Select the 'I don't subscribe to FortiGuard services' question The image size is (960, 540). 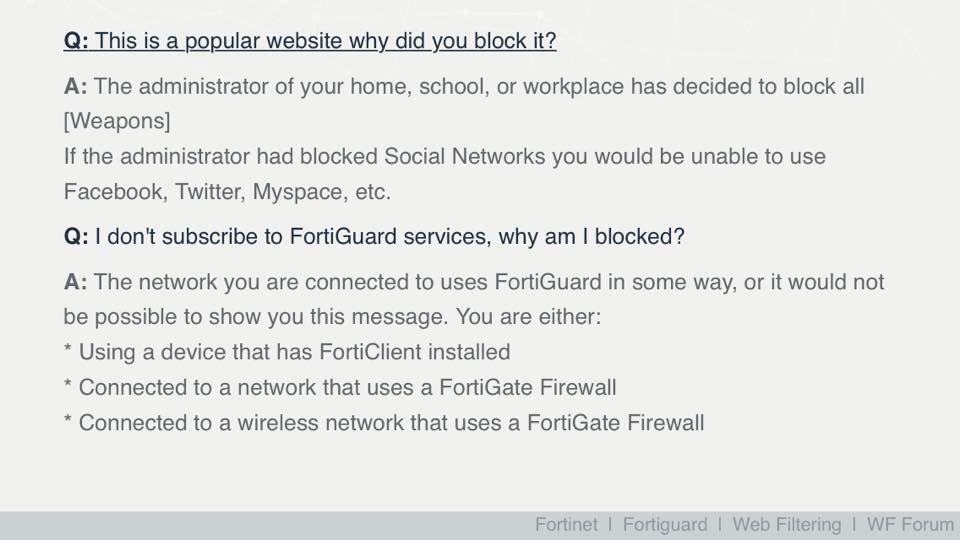tap(374, 236)
